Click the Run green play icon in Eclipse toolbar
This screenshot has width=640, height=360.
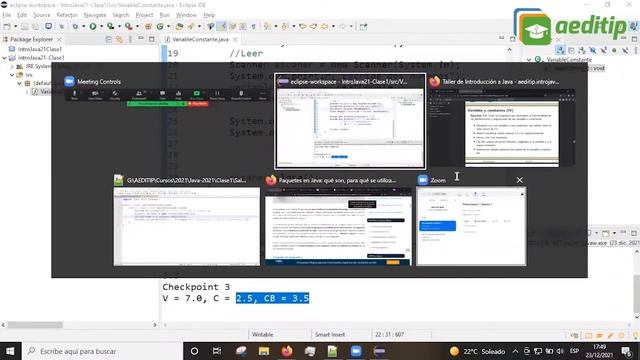pos(93,27)
